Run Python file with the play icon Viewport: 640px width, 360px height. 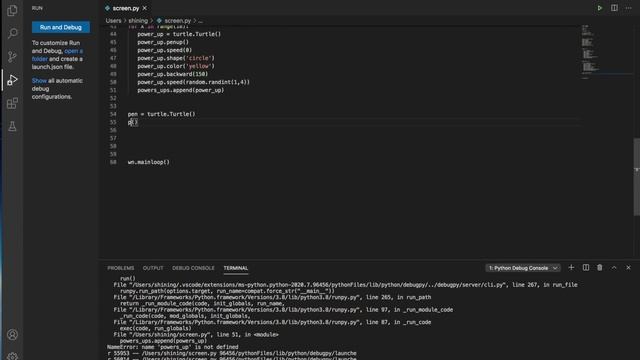pos(600,8)
